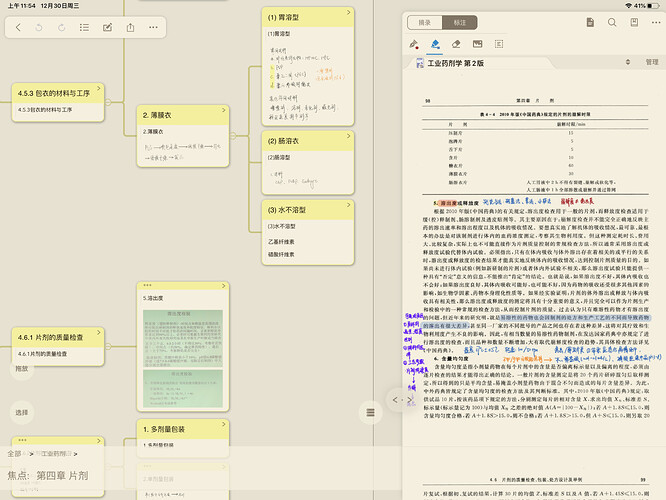Switch to the 摘录 tab

pyautogui.click(x=425, y=23)
